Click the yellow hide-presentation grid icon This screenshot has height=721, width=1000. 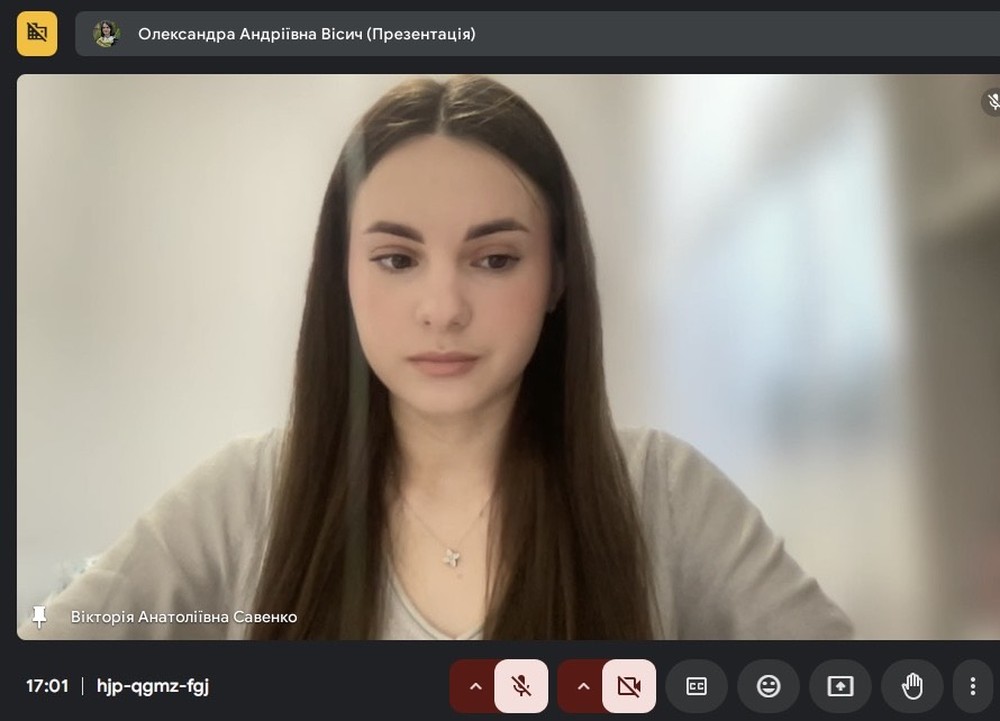pyautogui.click(x=37, y=33)
